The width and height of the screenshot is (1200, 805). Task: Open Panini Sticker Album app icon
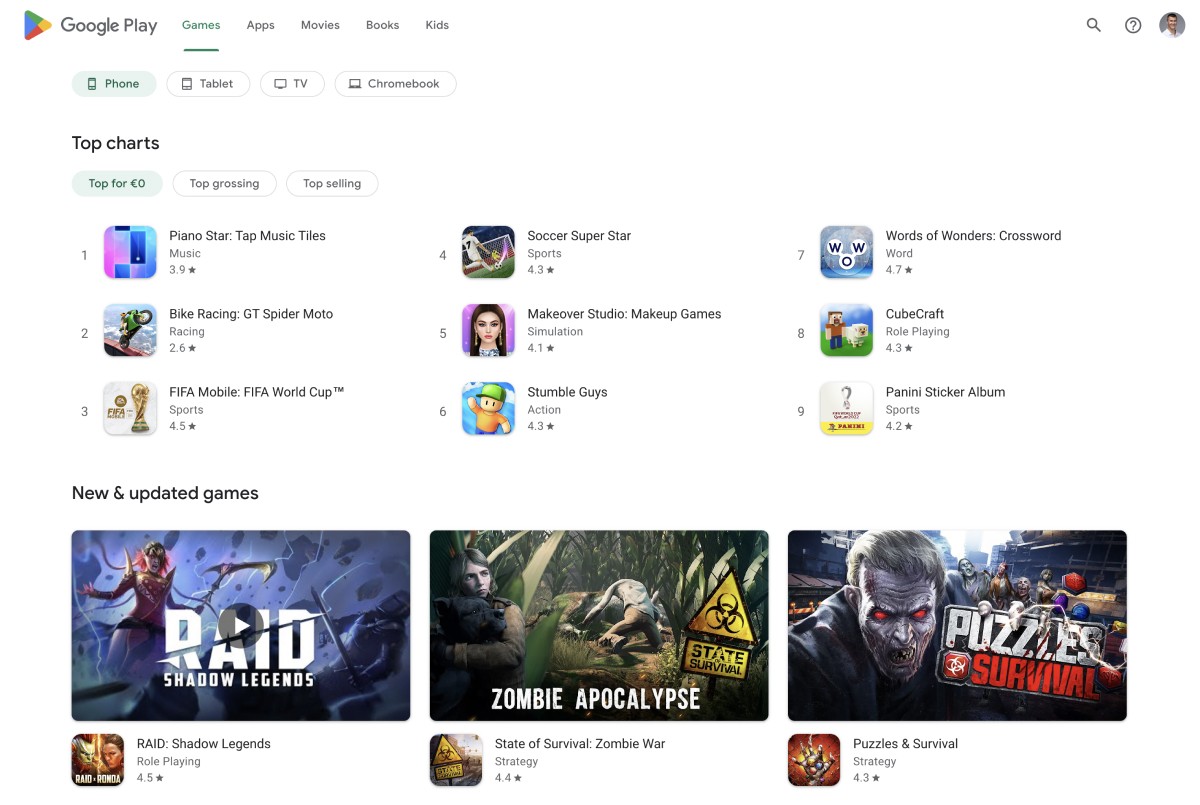846,408
